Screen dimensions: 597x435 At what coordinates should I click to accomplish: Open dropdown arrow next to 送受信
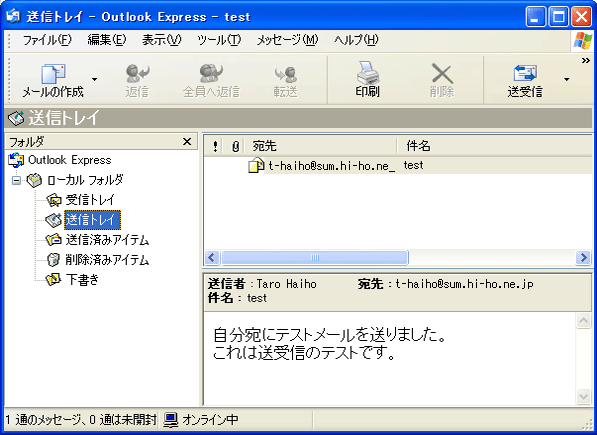click(x=567, y=80)
